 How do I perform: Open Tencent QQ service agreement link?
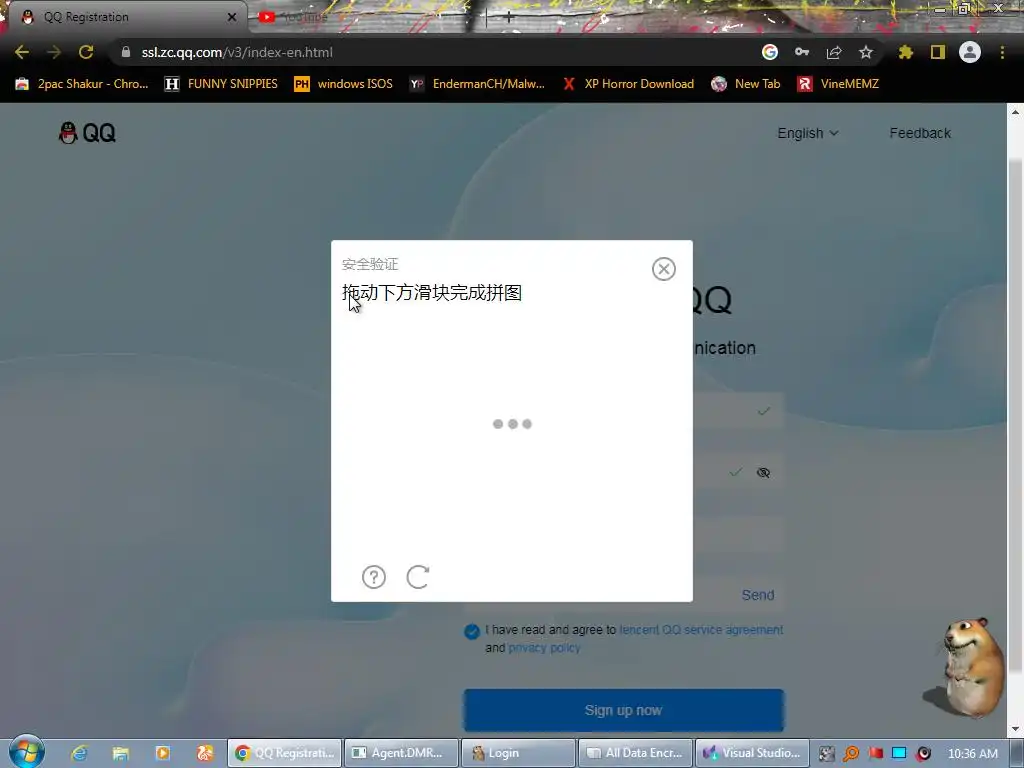point(701,630)
